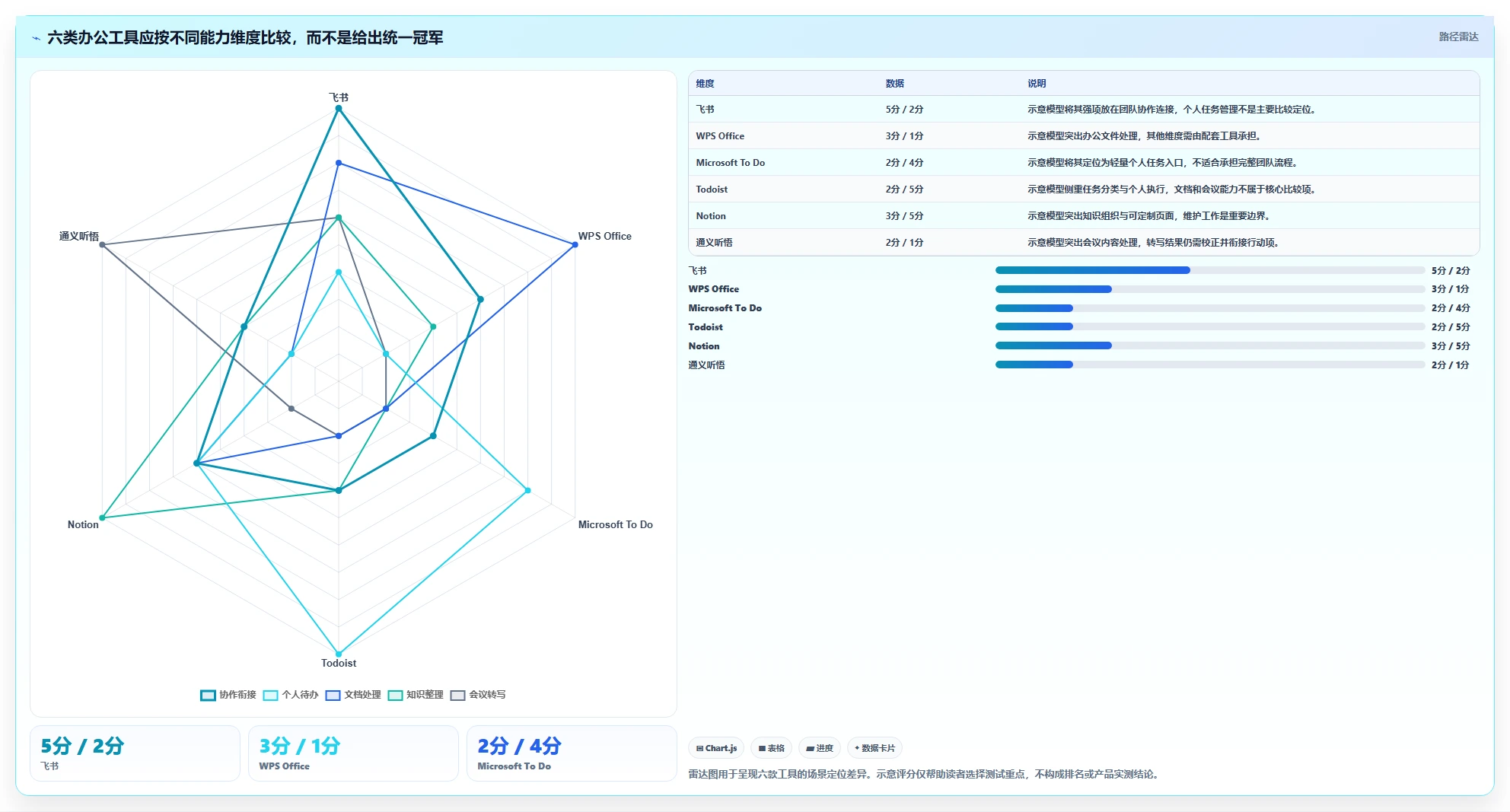The image size is (1510, 812).
Task: Click the Chart.js chip
Action: (x=716, y=748)
